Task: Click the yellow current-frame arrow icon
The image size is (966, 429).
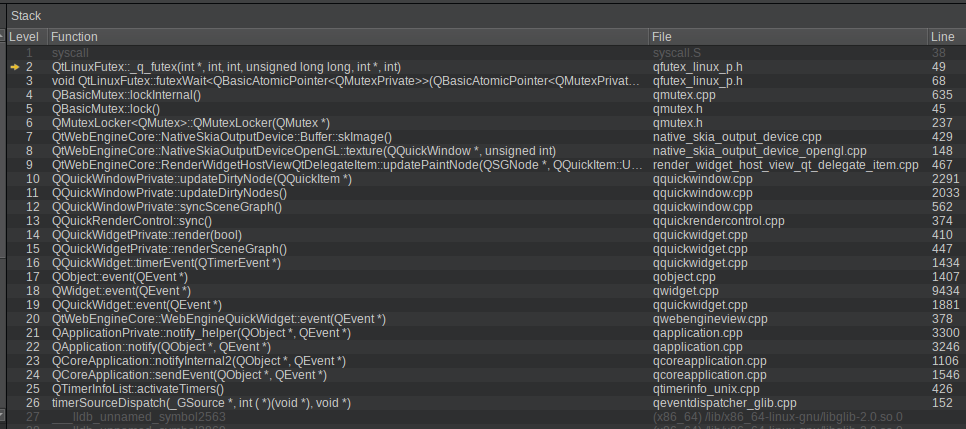Action: (15, 67)
